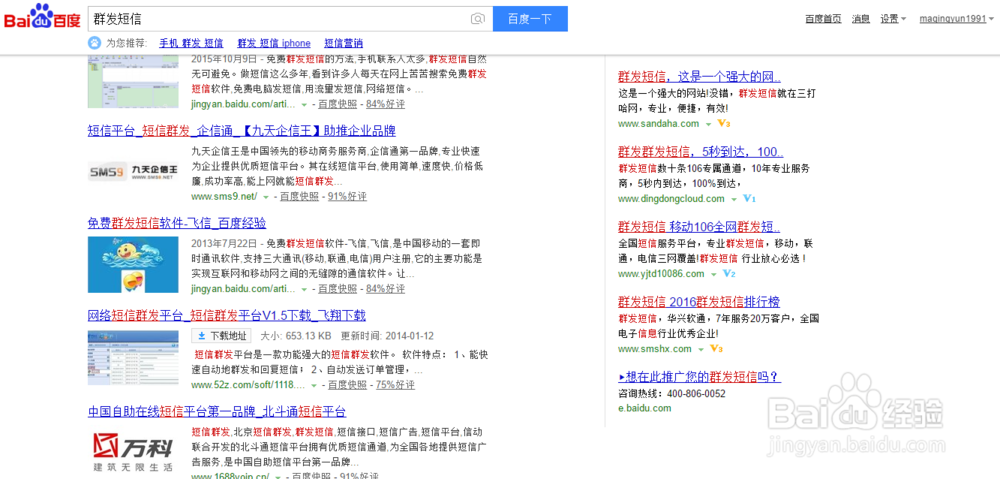
Task: Select suggestion 群发 短信 iphone
Action: point(274,43)
